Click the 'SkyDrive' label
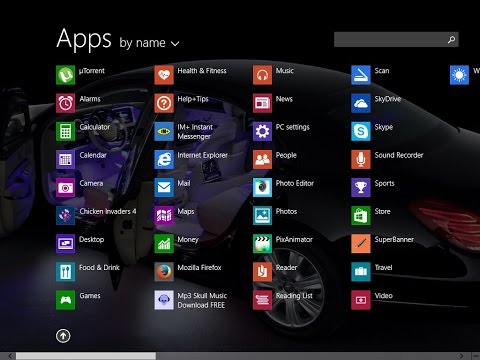Screen dimensions: 480x360 [x=388, y=99]
